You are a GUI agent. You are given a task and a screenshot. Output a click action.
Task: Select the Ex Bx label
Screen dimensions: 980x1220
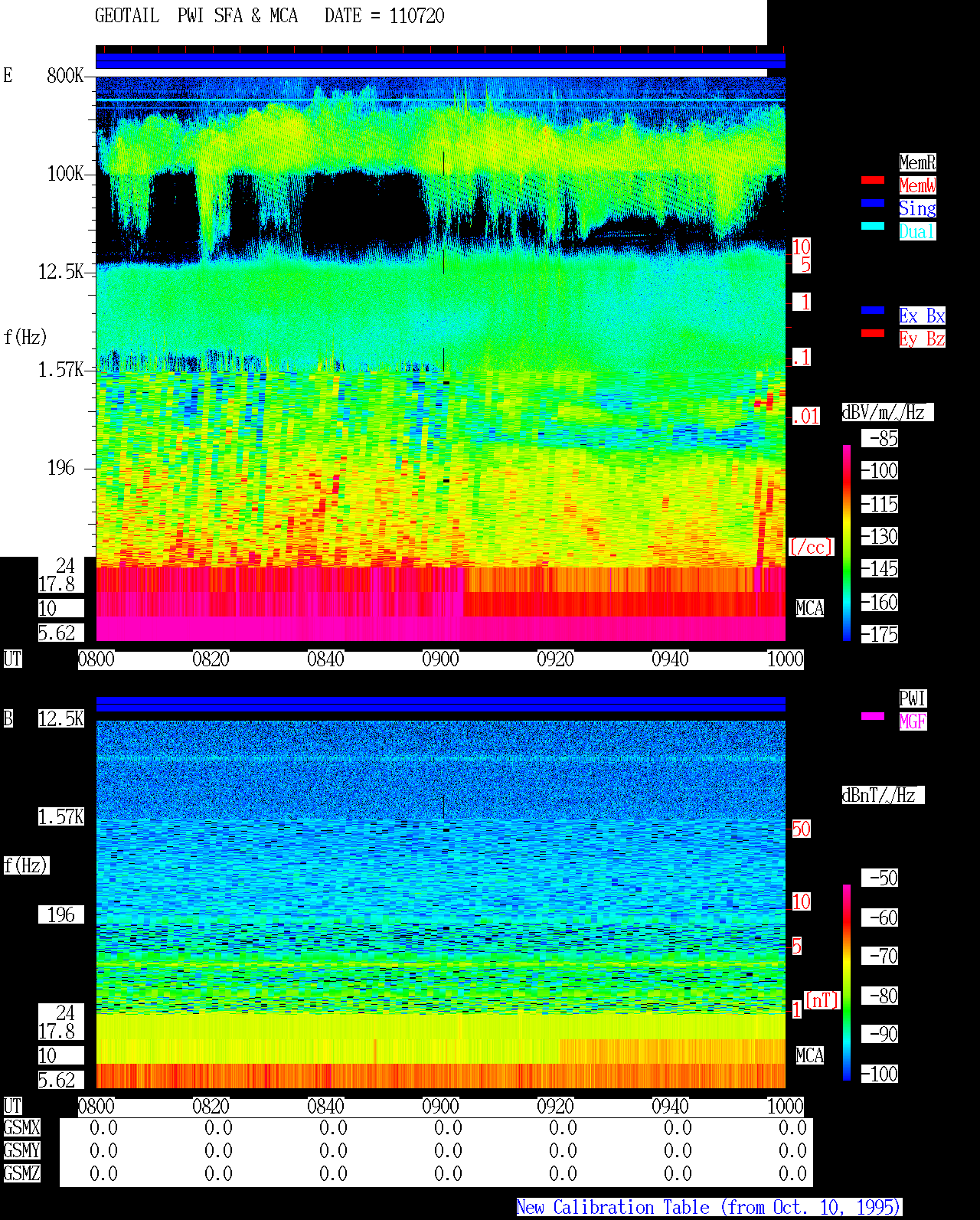click(x=922, y=316)
